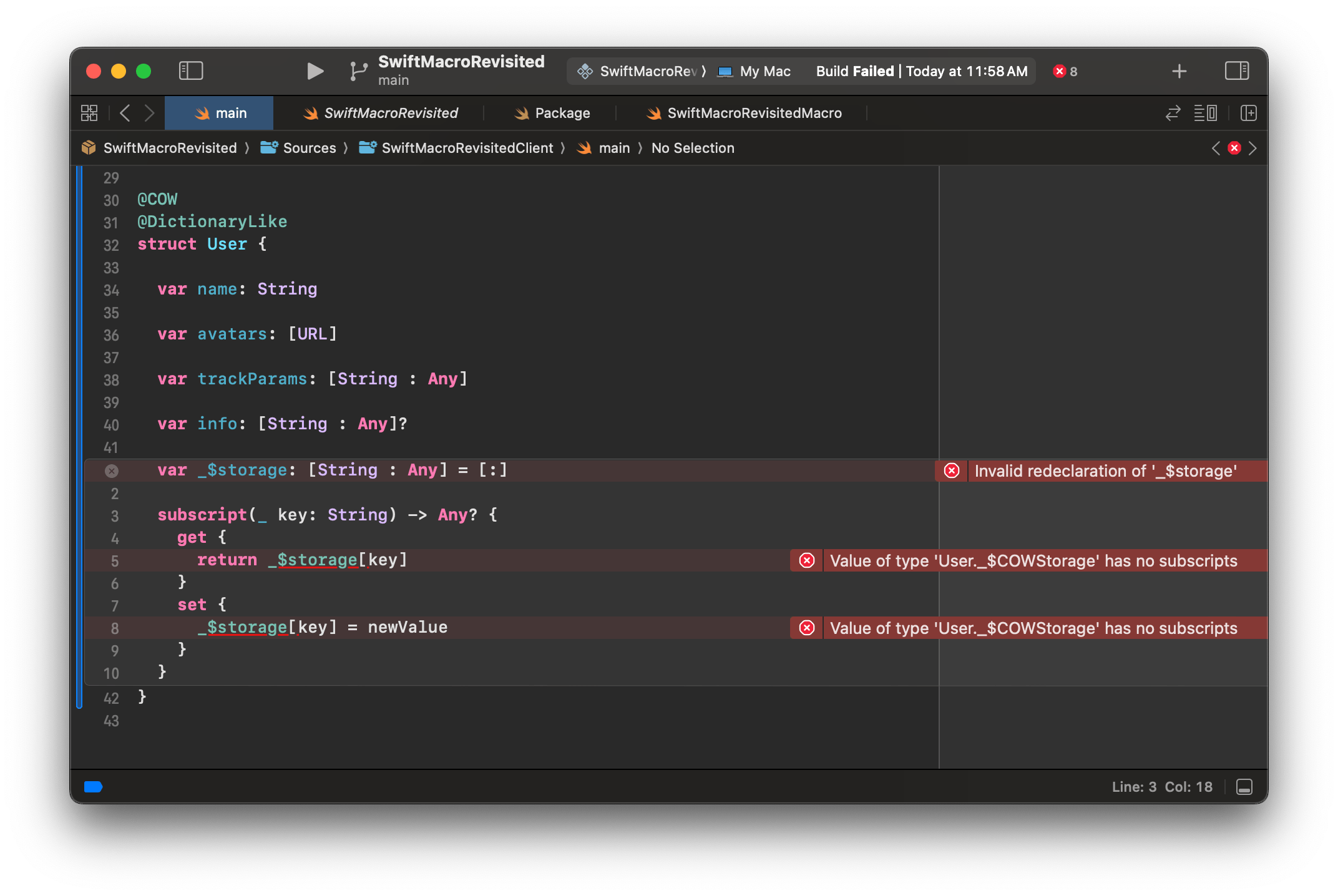Go forward in editor history
The image size is (1338, 896).
click(149, 113)
